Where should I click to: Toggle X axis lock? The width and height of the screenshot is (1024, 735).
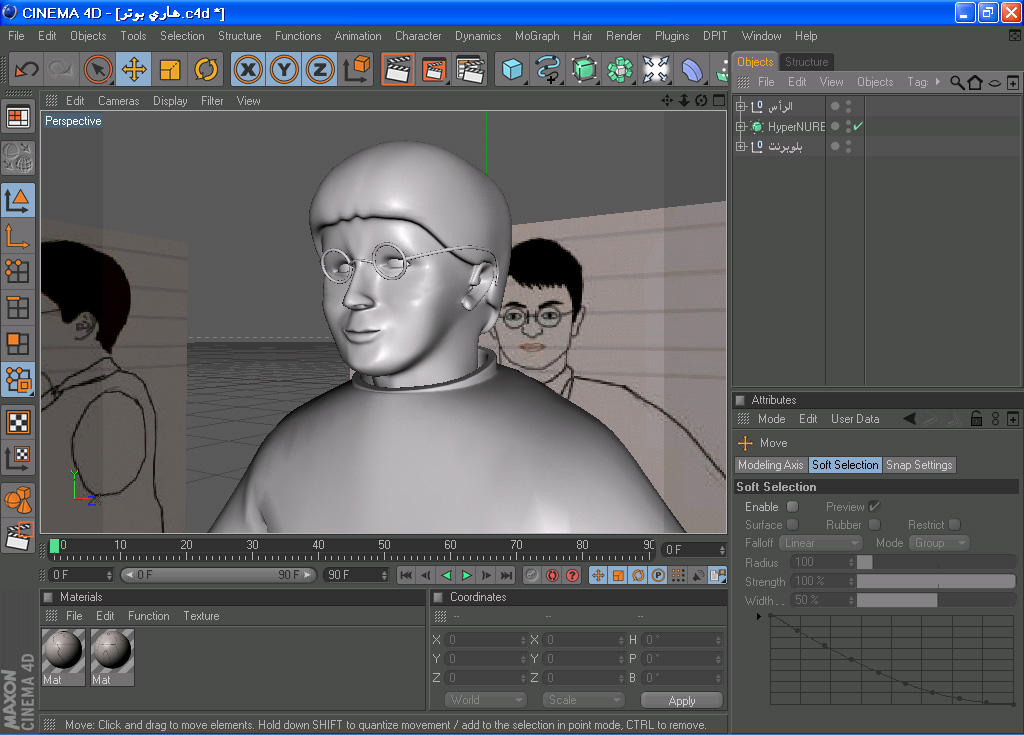click(x=248, y=69)
